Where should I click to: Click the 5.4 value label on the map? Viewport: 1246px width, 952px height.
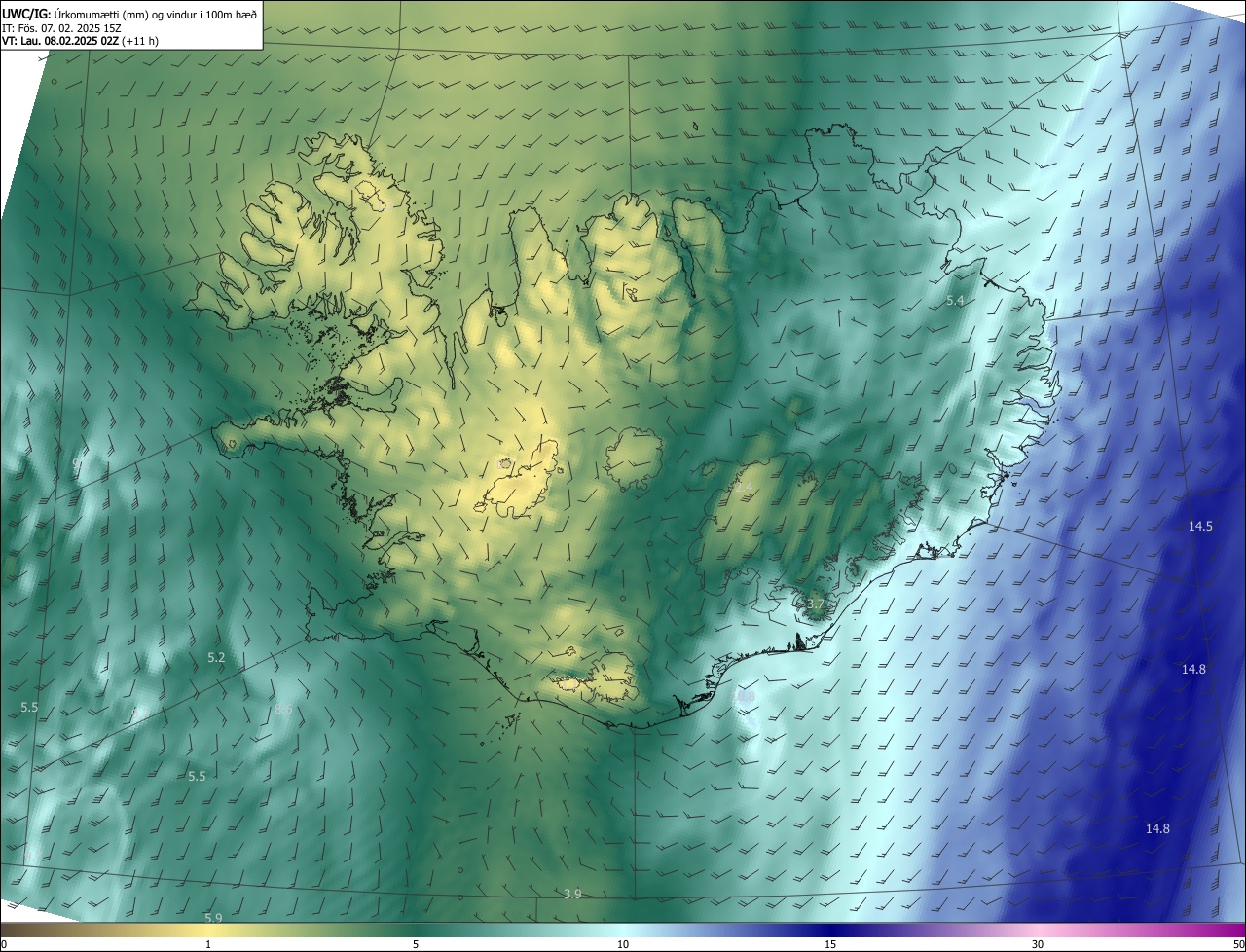(x=955, y=301)
